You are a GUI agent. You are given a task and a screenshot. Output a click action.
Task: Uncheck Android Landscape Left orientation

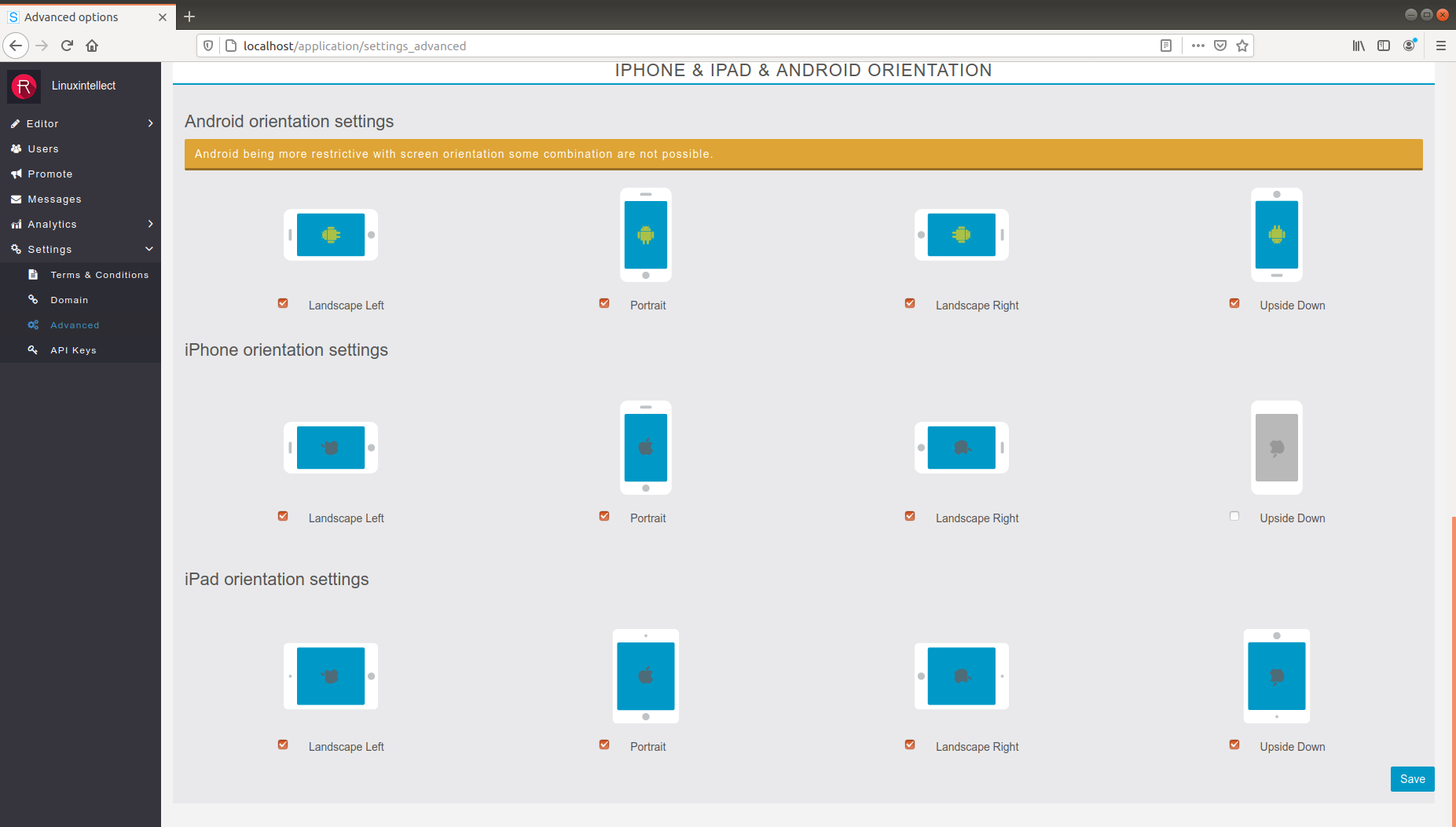(x=282, y=303)
